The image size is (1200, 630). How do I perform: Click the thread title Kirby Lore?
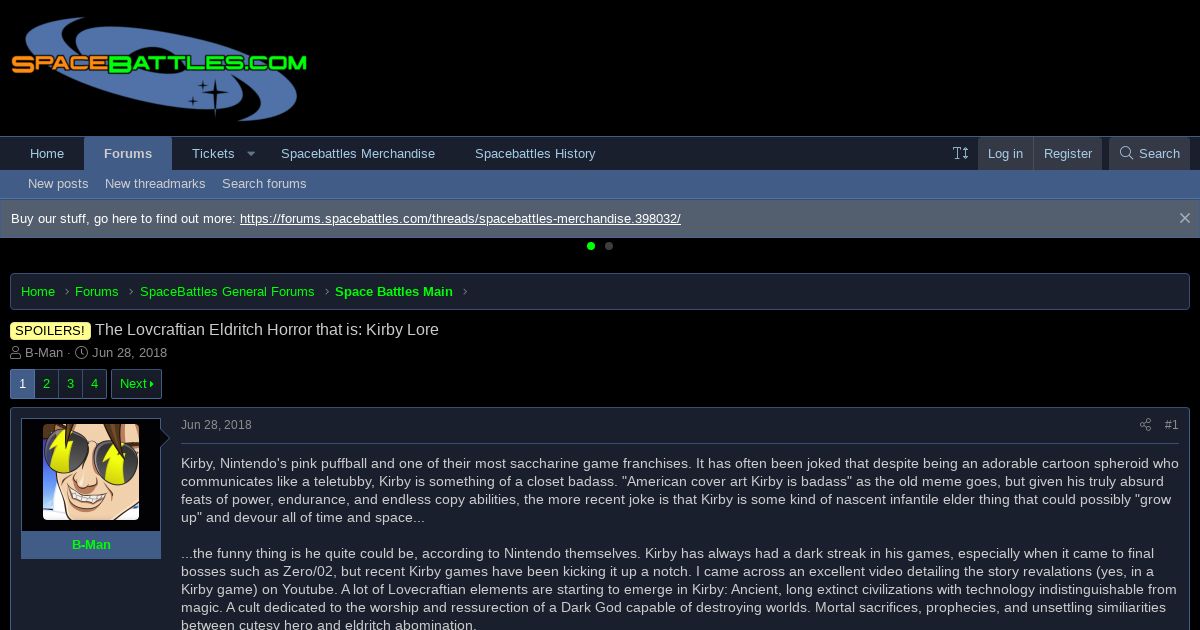pyautogui.click(x=267, y=330)
